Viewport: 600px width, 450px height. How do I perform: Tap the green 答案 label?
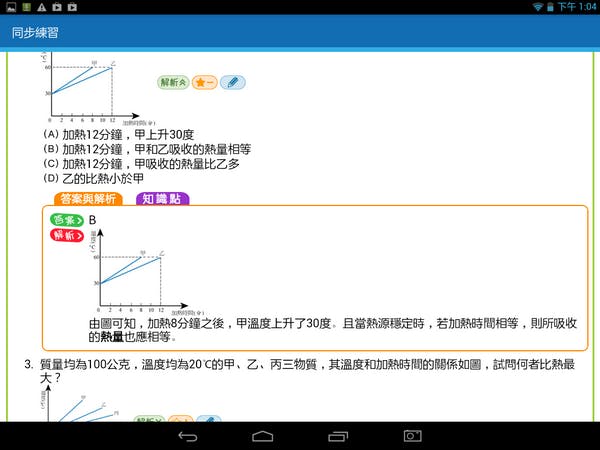click(67, 220)
